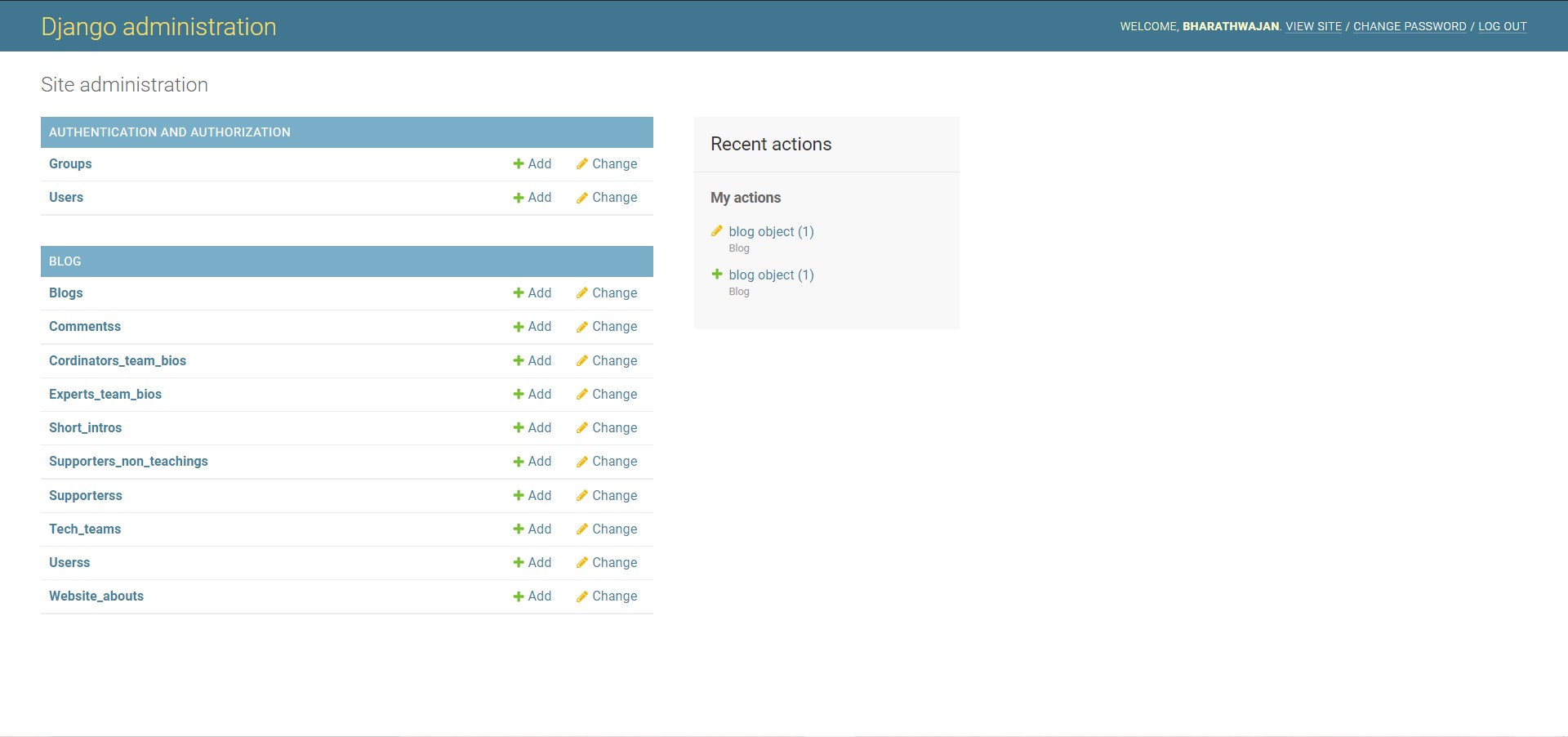Click the Site administration heading
1568x737 pixels.
coord(124,85)
